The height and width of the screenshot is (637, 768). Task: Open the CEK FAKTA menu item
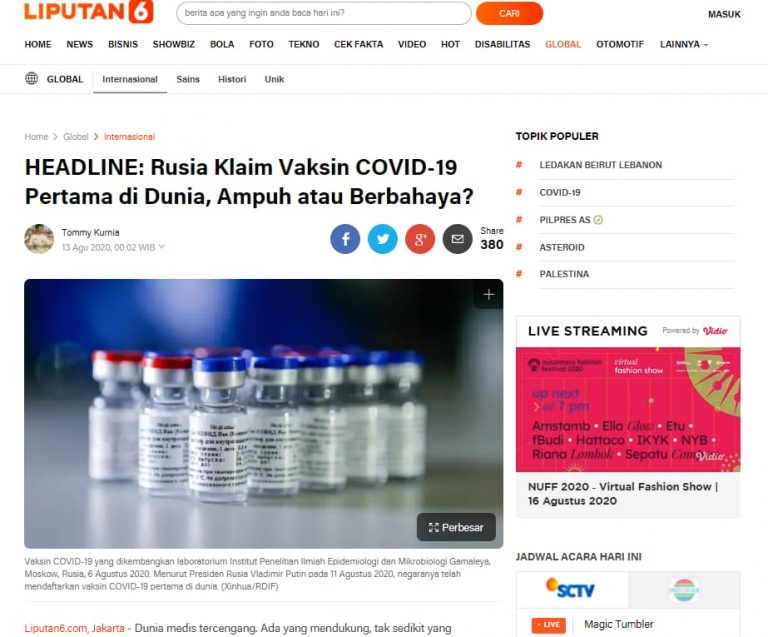359,44
